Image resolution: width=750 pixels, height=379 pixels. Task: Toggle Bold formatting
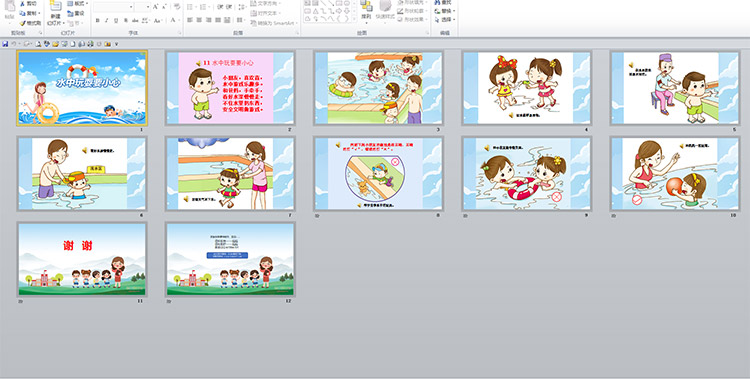click(x=98, y=20)
